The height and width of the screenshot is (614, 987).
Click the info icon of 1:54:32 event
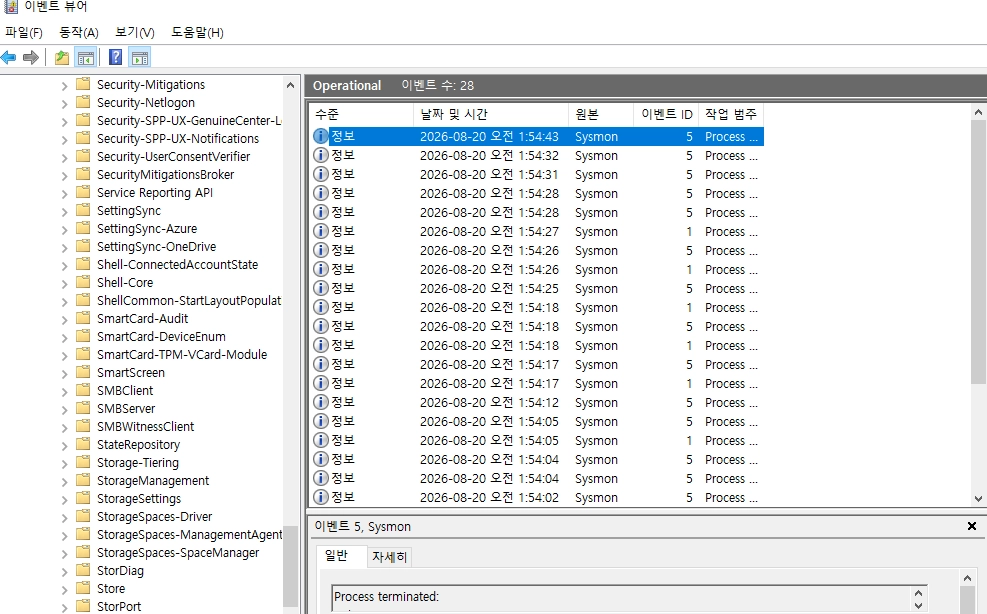click(320, 155)
